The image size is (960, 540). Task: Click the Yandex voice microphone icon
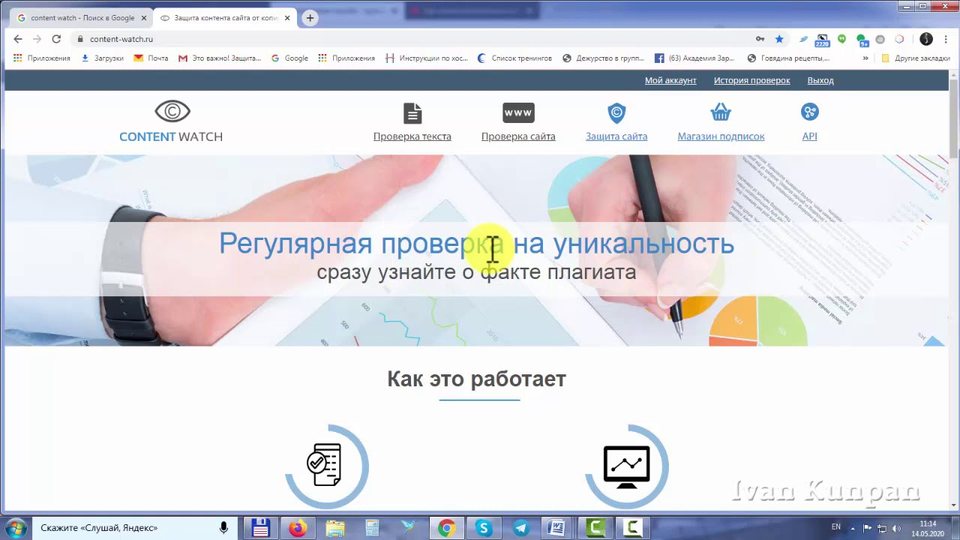(223, 527)
